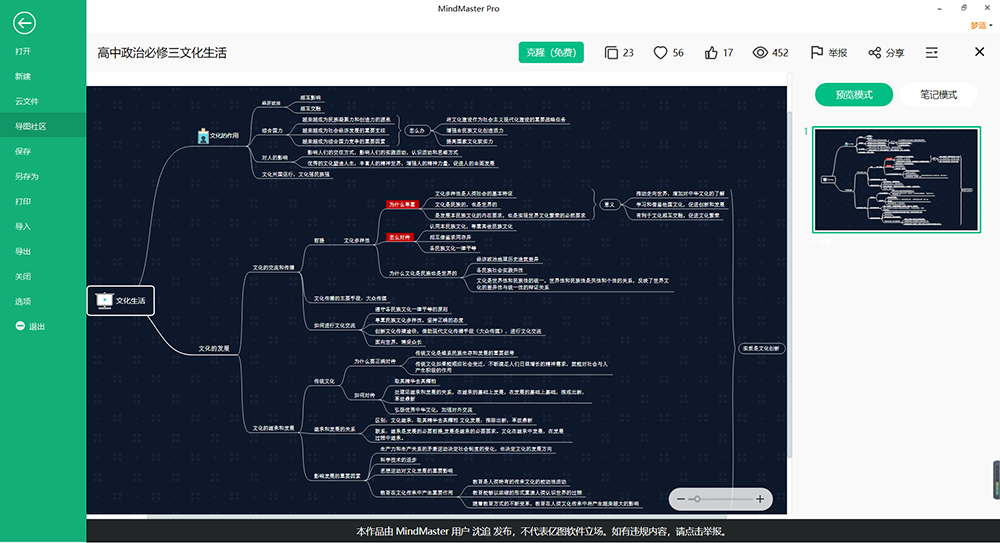This screenshot has height=543, width=1000.
Task: Click 请点击举报 link in the footer
Action: (x=700, y=531)
